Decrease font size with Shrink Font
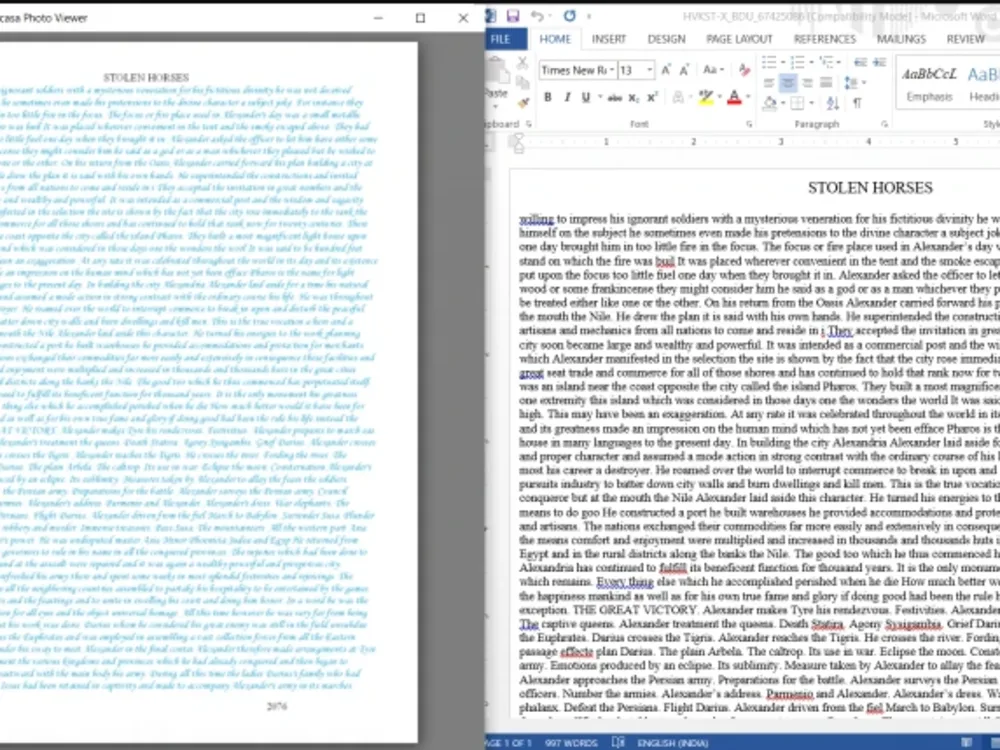The width and height of the screenshot is (1000, 750). [x=684, y=70]
